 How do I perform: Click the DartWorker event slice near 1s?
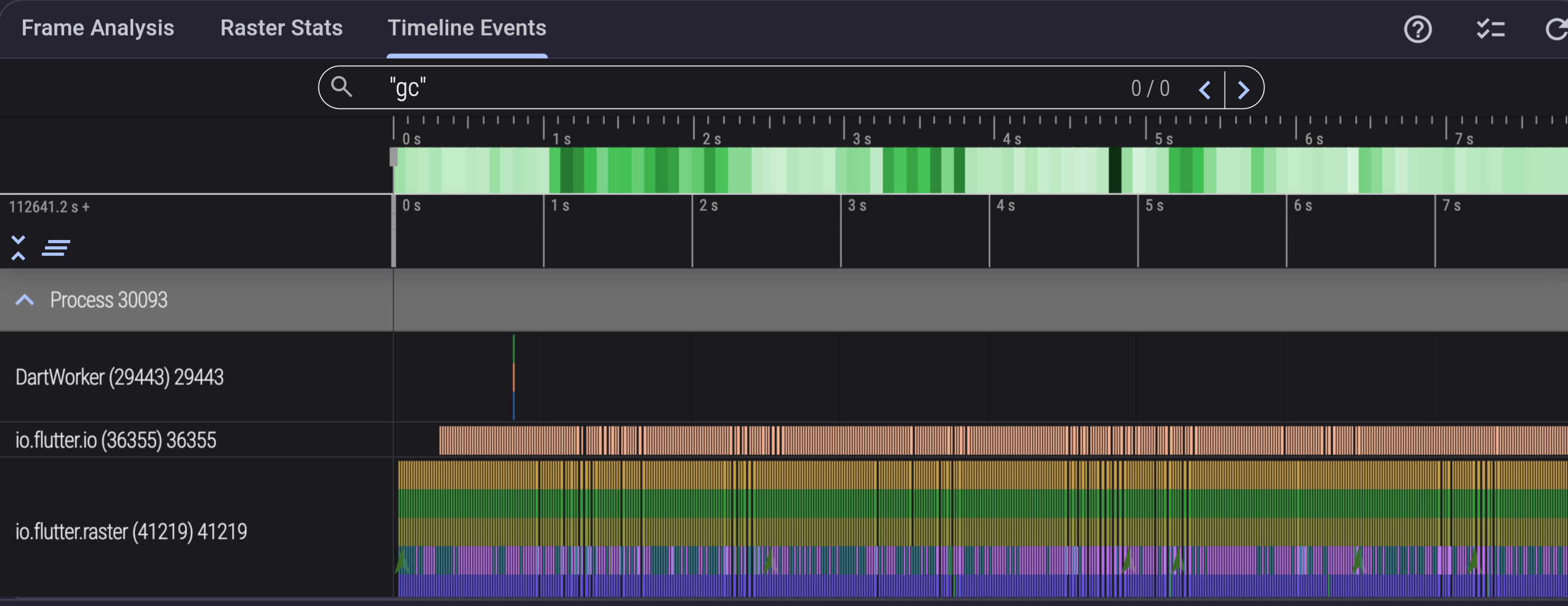(x=514, y=377)
